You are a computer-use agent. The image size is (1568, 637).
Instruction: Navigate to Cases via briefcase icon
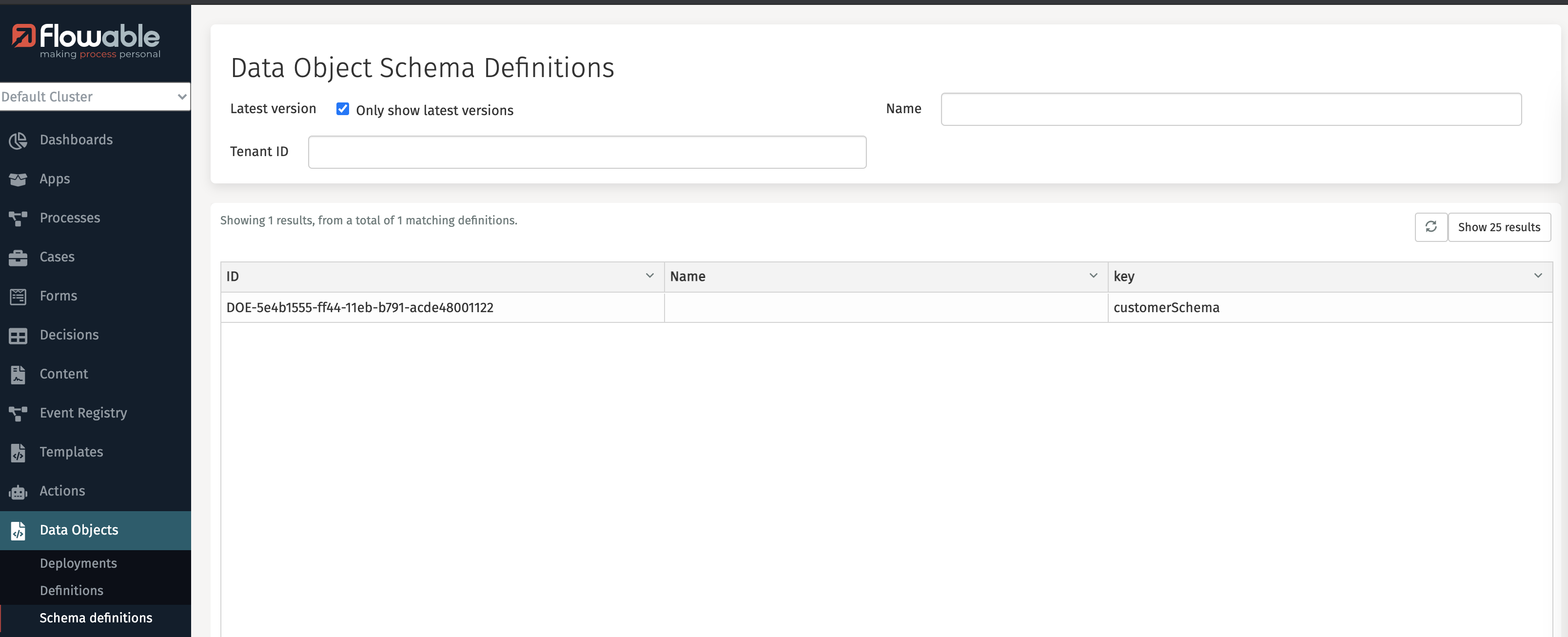coord(18,257)
